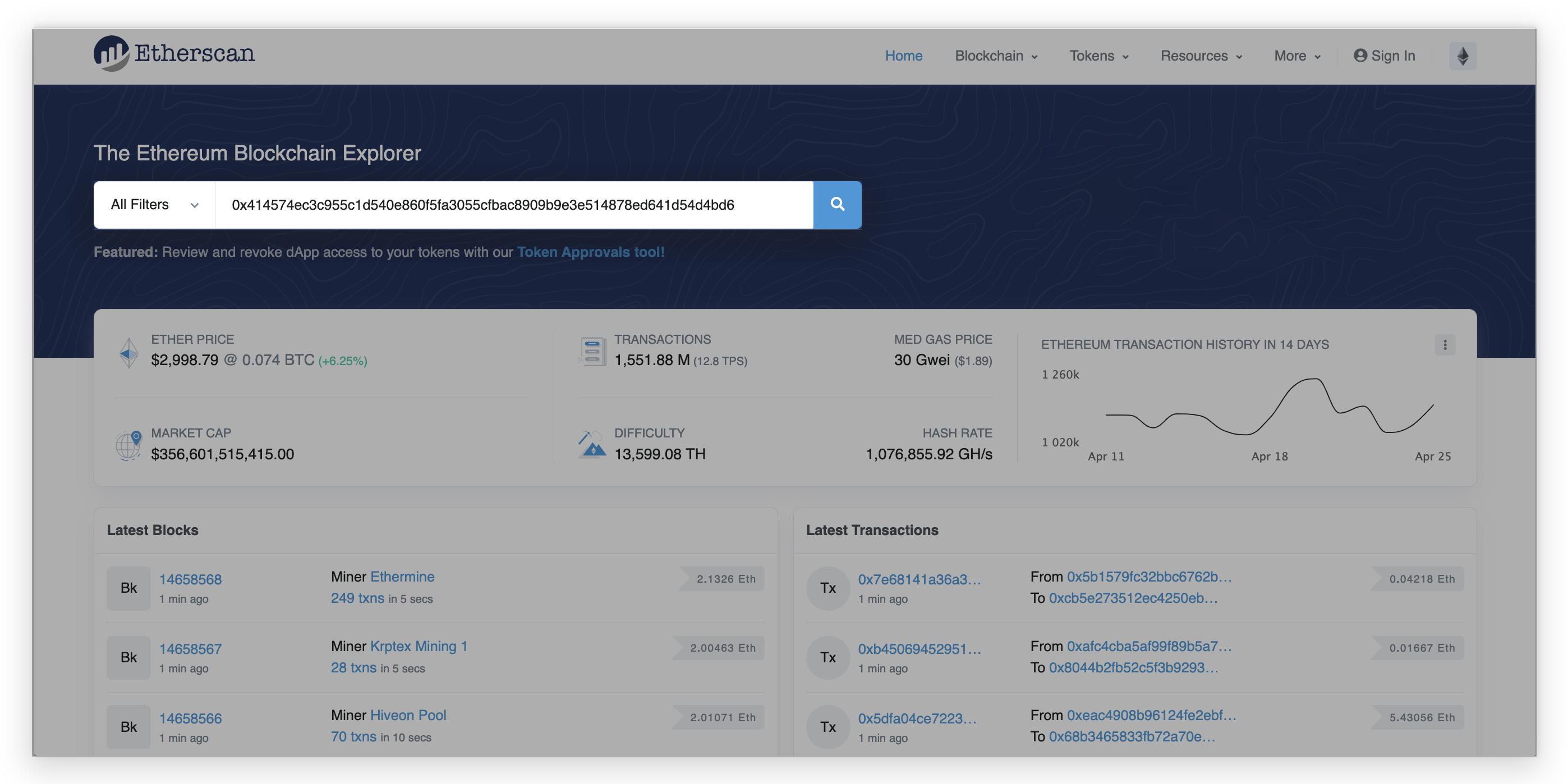Click the blue search magnifier button
Image resolution: width=1568 pixels, height=784 pixels.
837,205
